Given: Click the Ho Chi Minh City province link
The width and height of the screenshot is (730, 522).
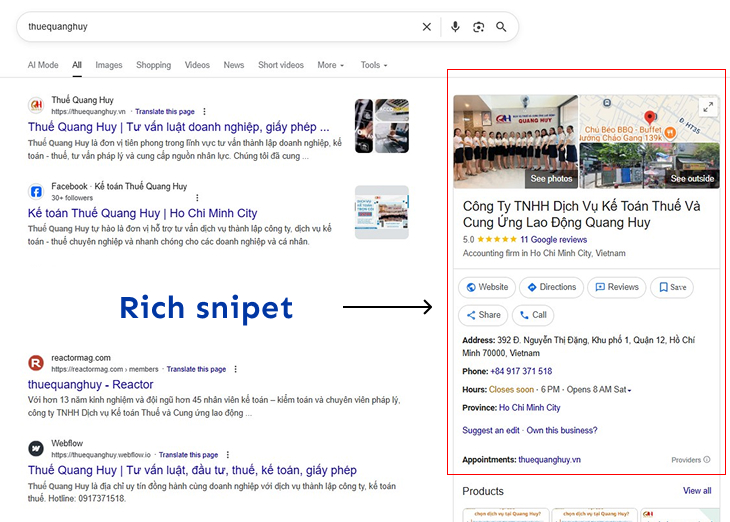Looking at the screenshot, I should pos(530,408).
